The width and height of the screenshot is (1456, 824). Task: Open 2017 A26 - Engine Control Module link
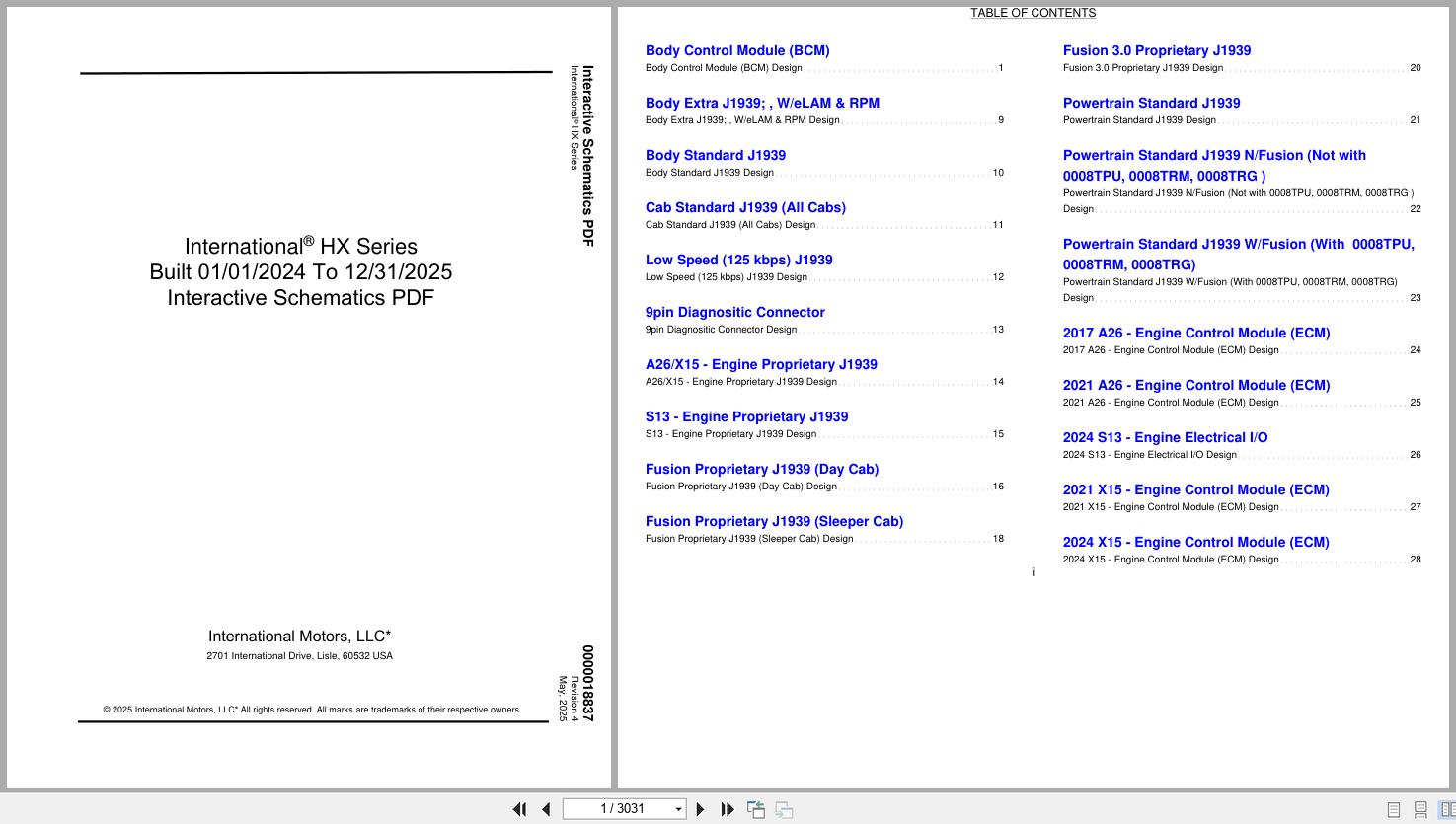point(1196,333)
